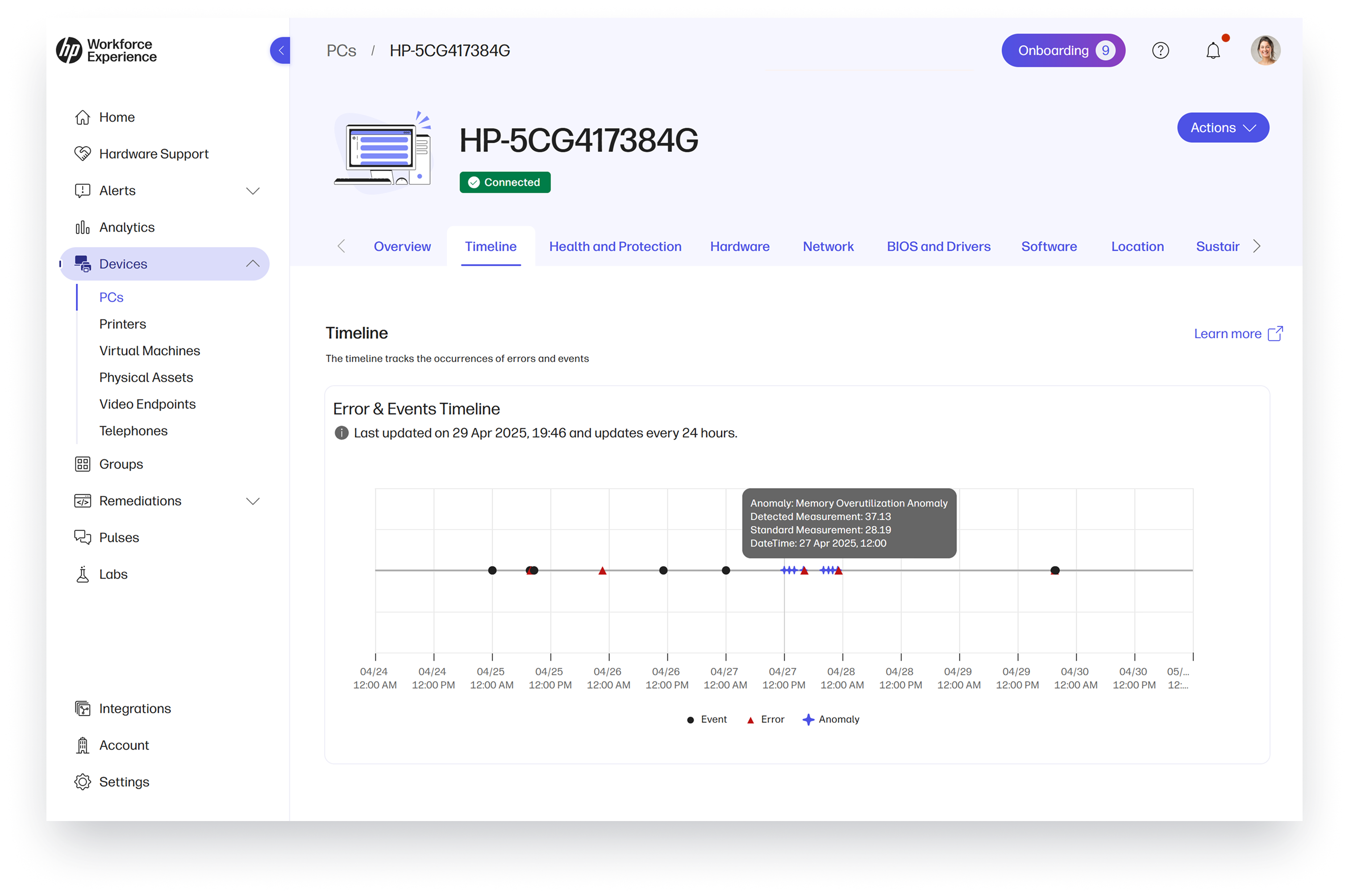Click the red Error marker before 04/26 12:00 AM
Viewport: 1349px width, 896px height.
[x=602, y=570]
